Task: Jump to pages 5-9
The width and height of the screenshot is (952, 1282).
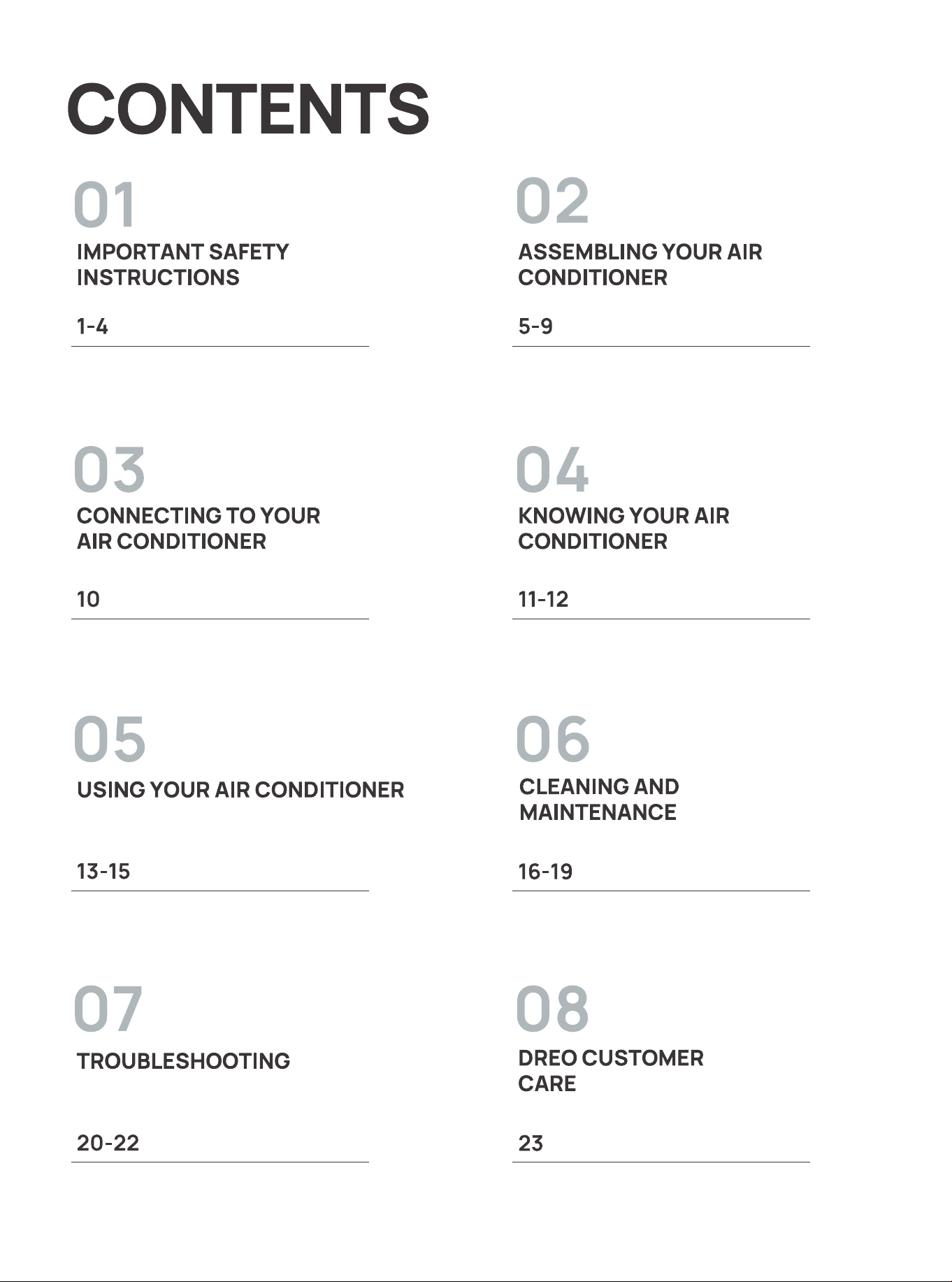Action: tap(535, 326)
